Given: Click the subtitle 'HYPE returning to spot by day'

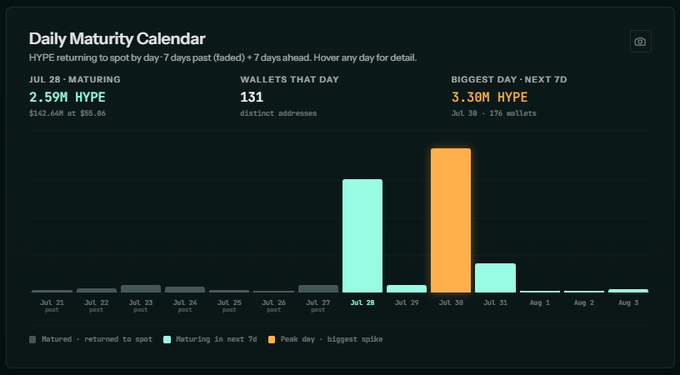Looking at the screenshot, I should (94, 58).
